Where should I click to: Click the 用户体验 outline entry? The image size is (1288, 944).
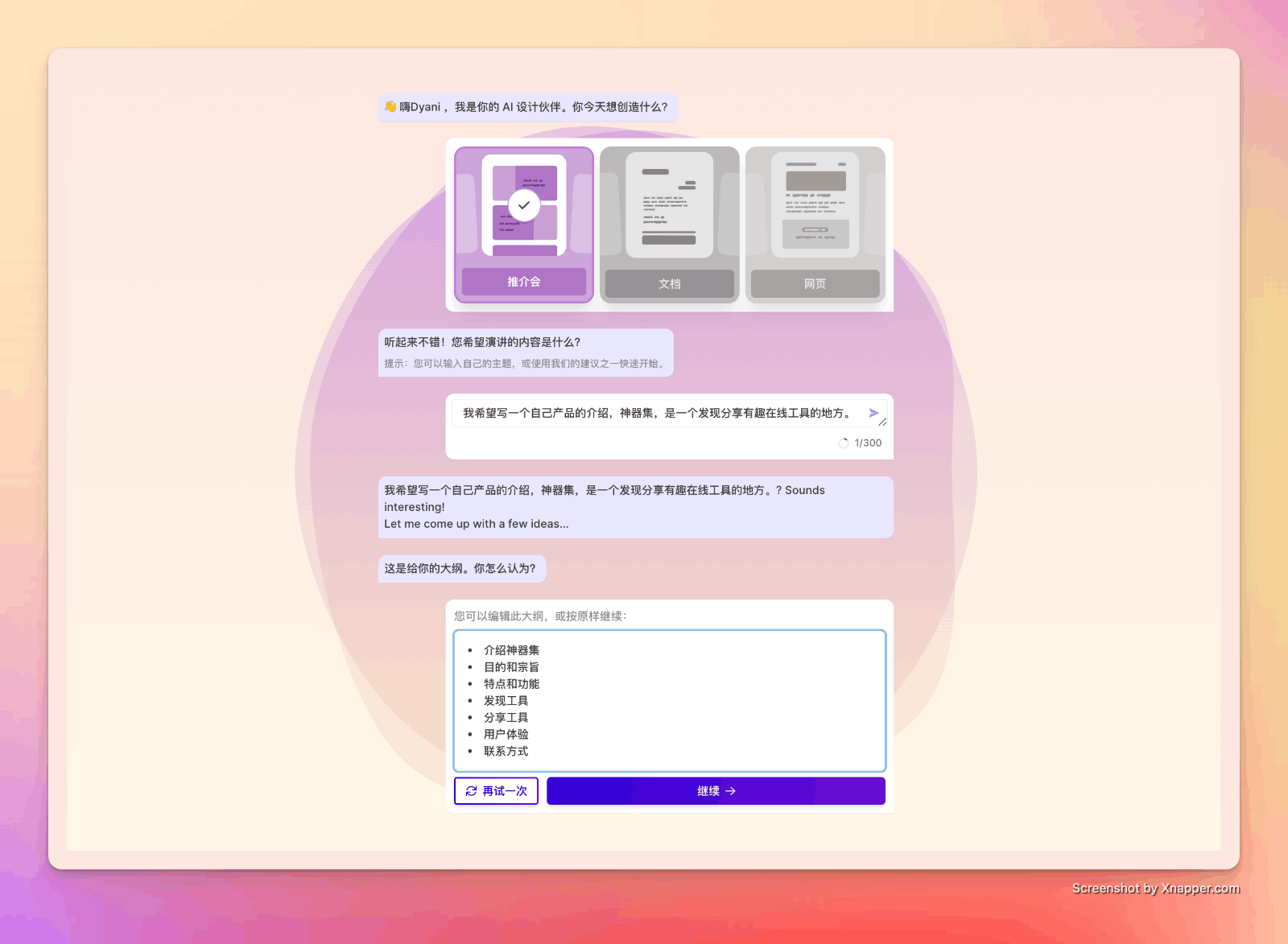506,734
